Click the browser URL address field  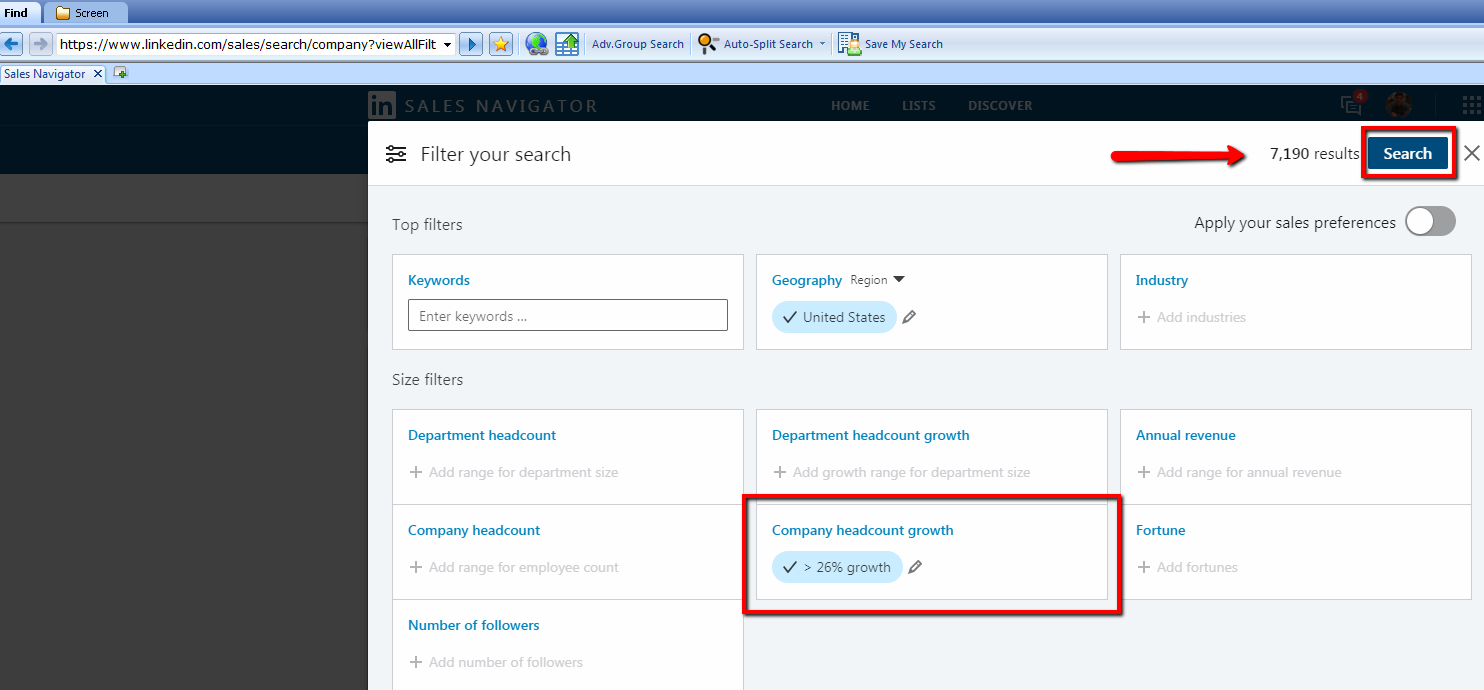pos(247,44)
